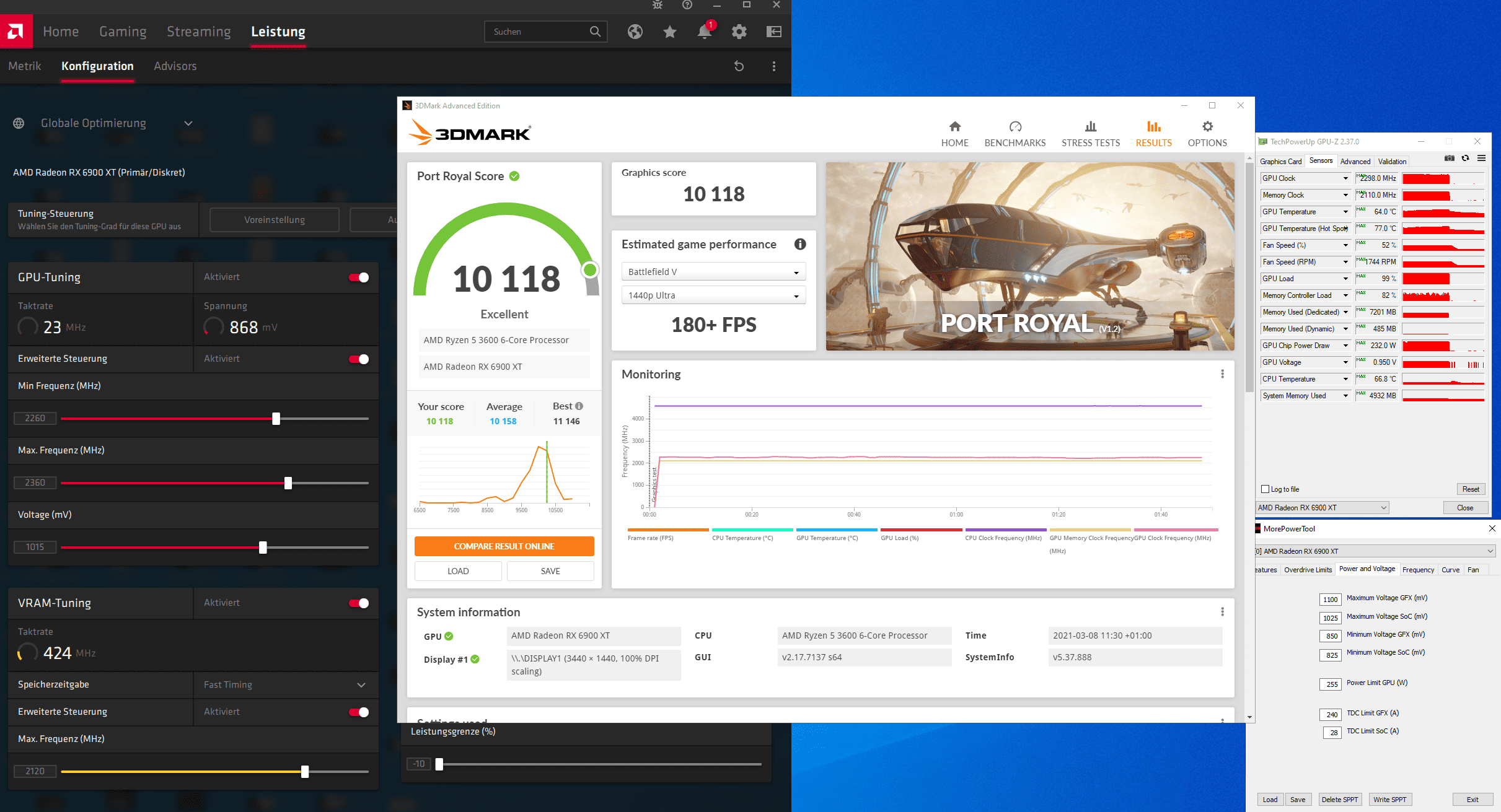Open 3DMark Options gear
1501x812 pixels.
point(1207,126)
